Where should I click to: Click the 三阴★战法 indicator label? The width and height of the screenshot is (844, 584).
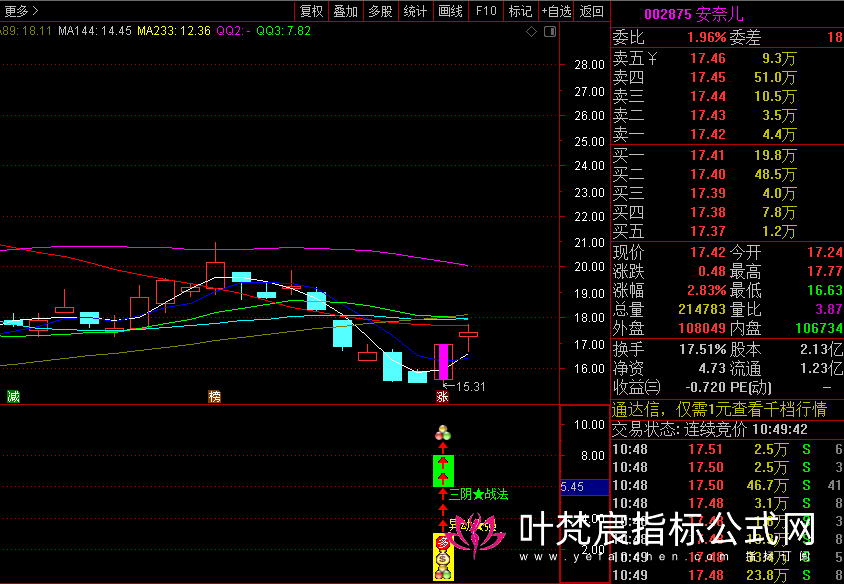click(x=479, y=494)
